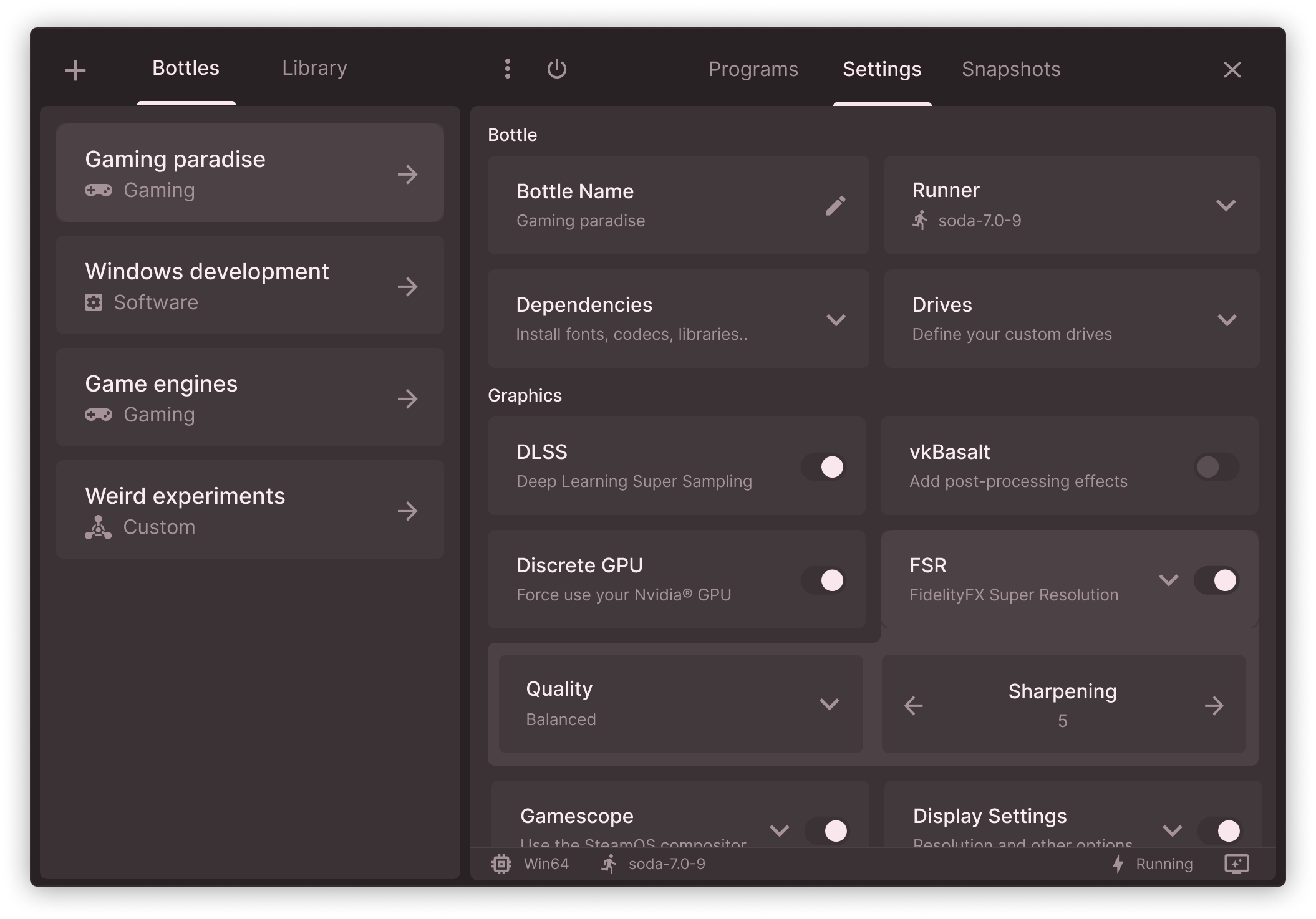The width and height of the screenshot is (1316, 919).
Task: Open the Gaming paradise bottle via its arrow
Action: (407, 174)
